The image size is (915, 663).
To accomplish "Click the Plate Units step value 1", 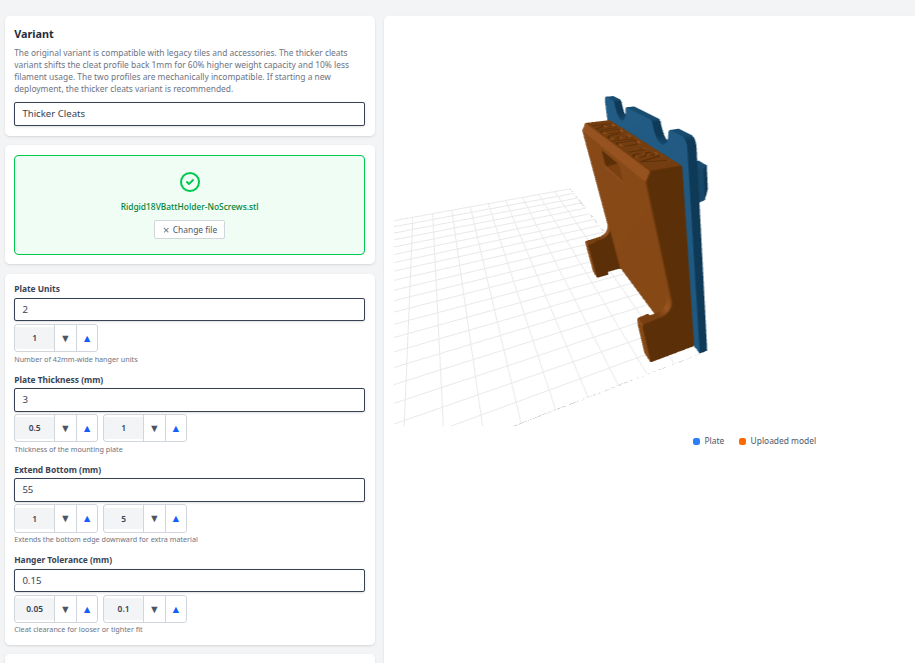I will tap(34, 339).
